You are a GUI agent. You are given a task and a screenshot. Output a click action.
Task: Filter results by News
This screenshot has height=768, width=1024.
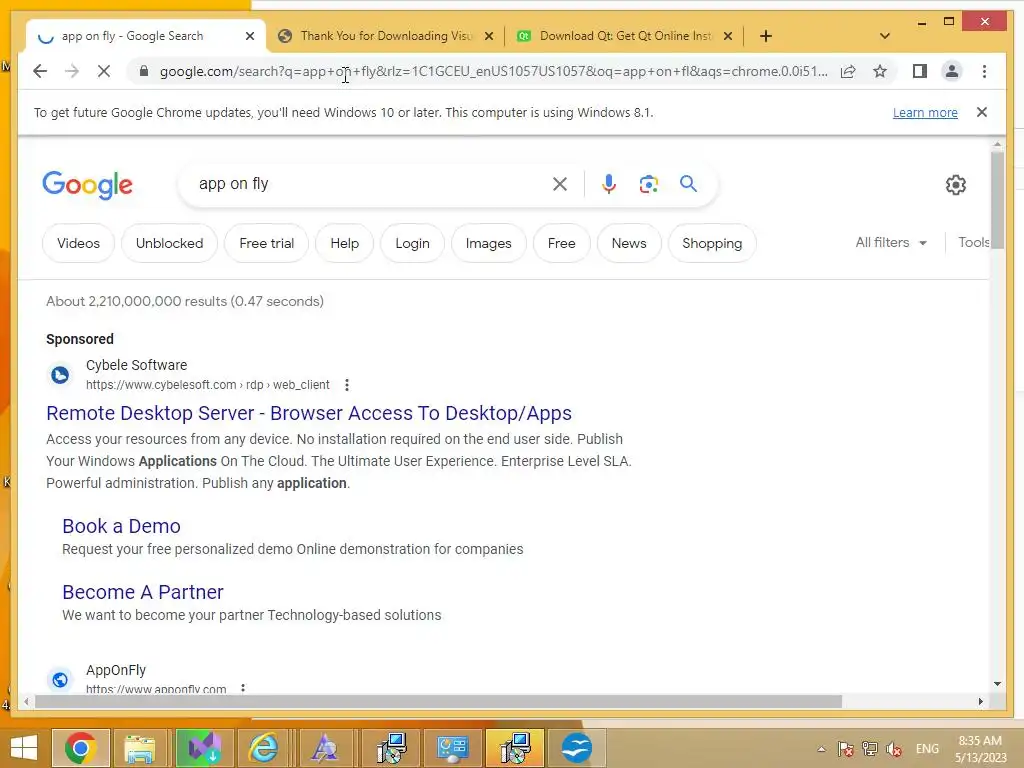(x=629, y=243)
